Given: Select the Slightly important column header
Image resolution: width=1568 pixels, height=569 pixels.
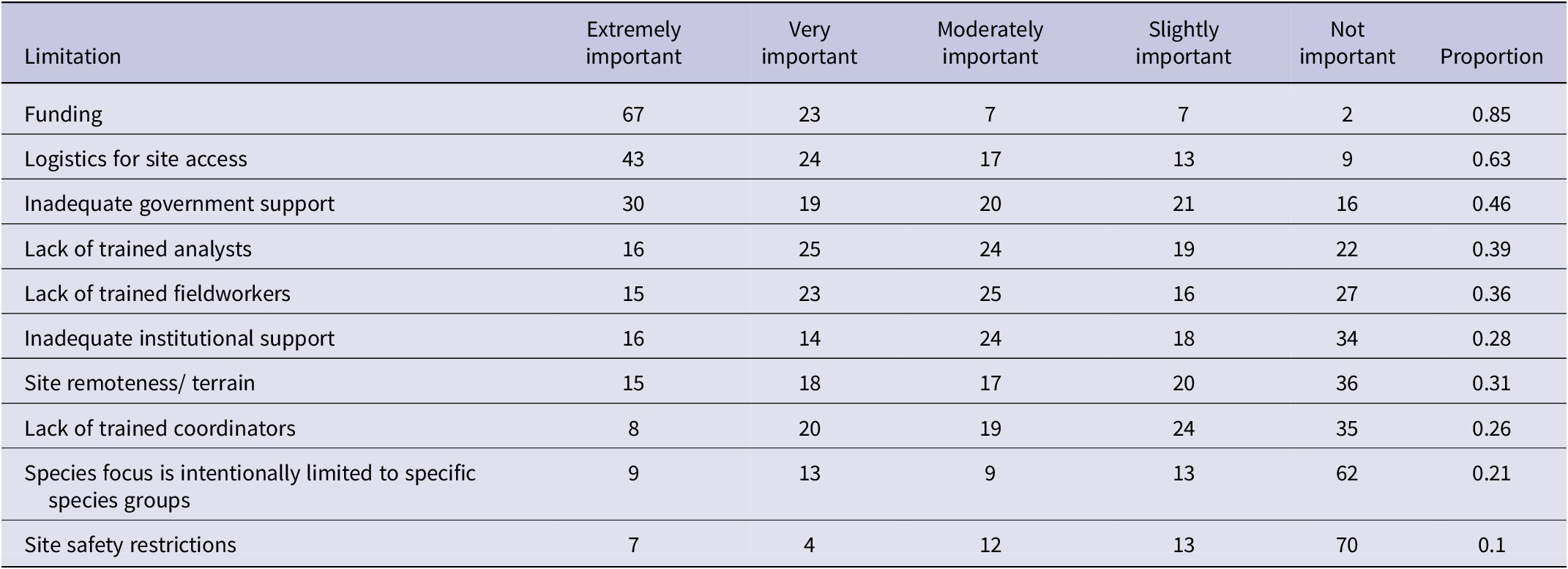Looking at the screenshot, I should coord(1183,43).
